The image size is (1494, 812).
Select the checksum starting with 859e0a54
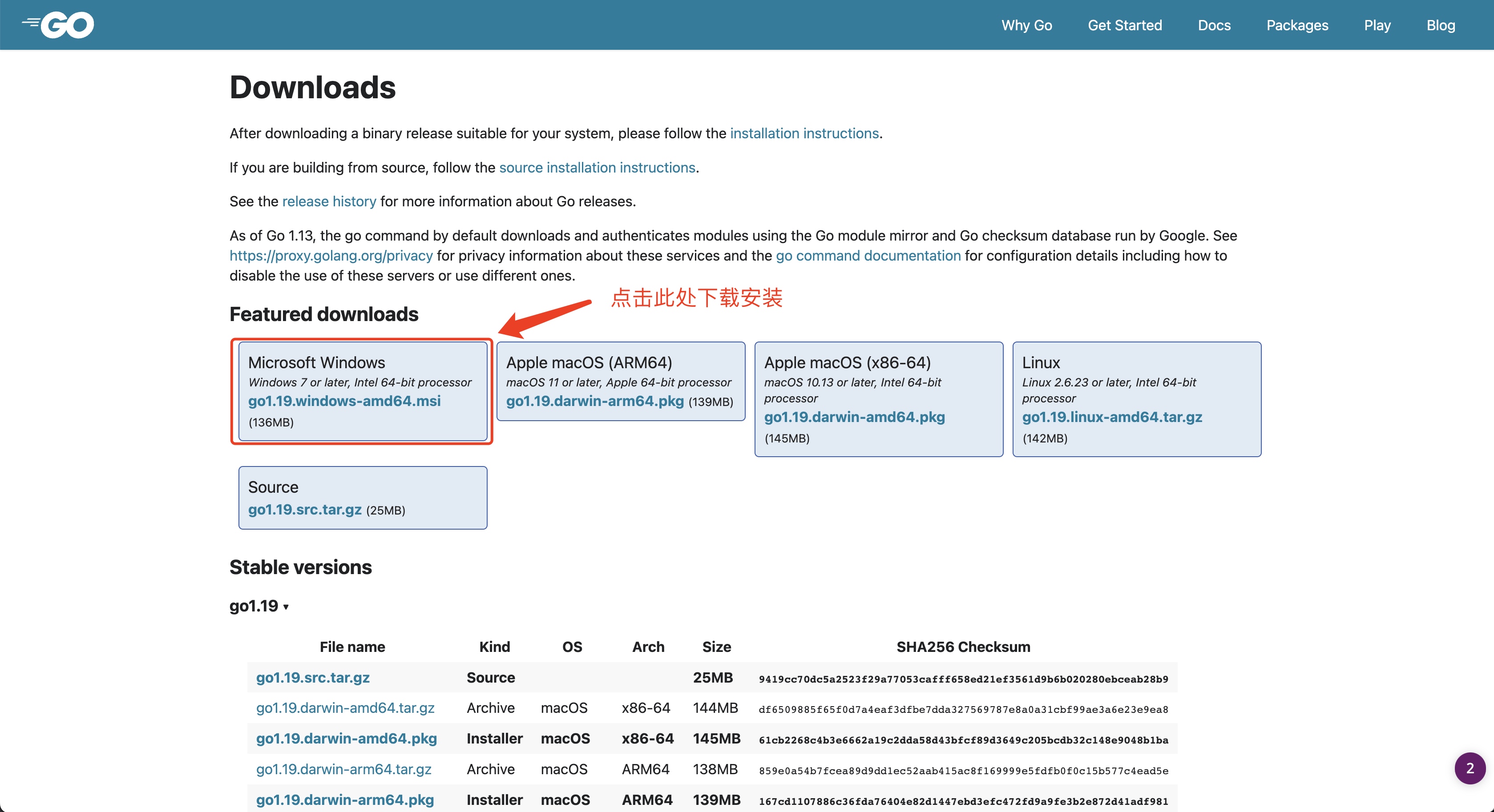pos(963,772)
